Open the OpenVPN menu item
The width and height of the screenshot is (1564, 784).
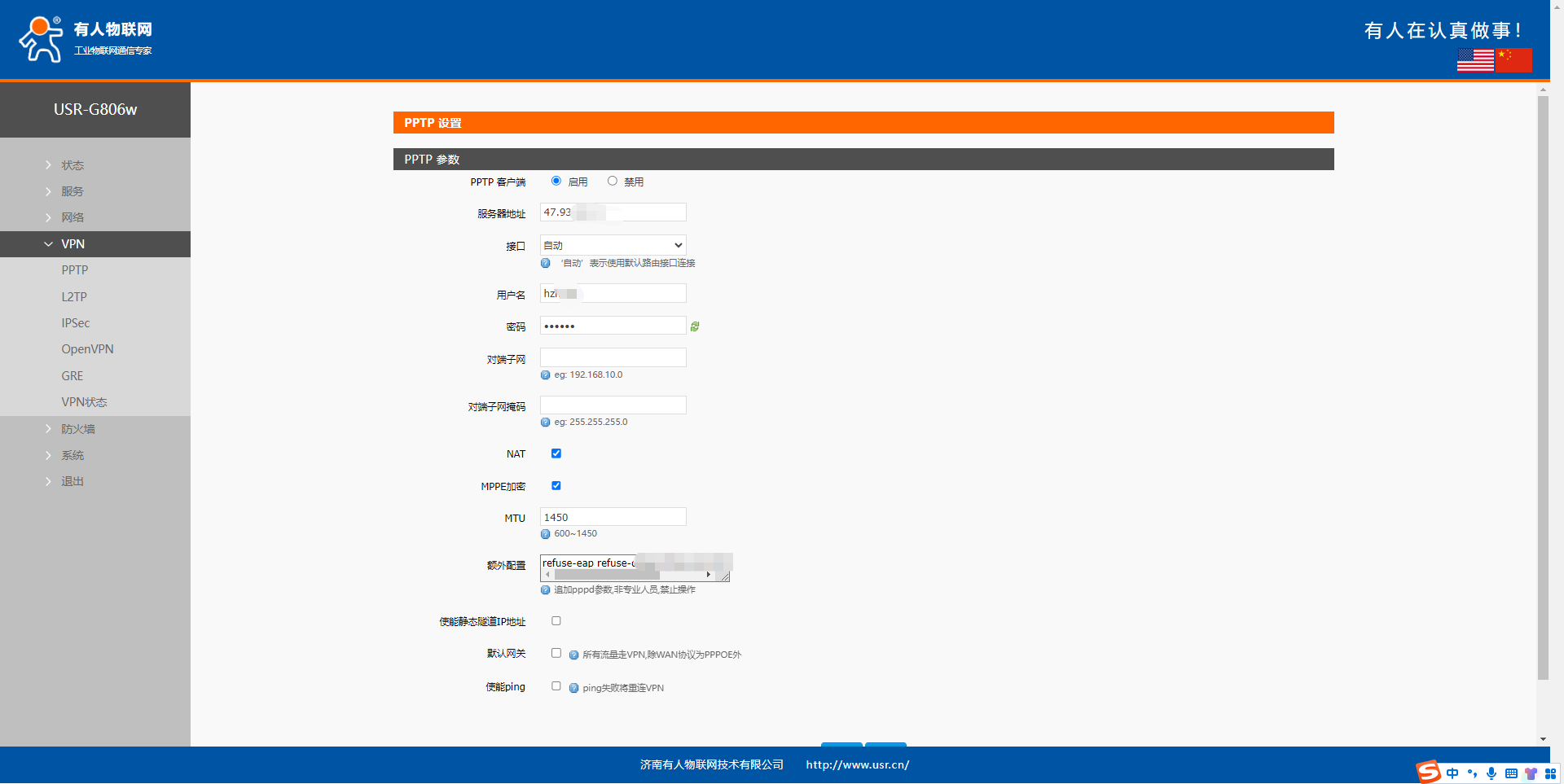click(87, 349)
